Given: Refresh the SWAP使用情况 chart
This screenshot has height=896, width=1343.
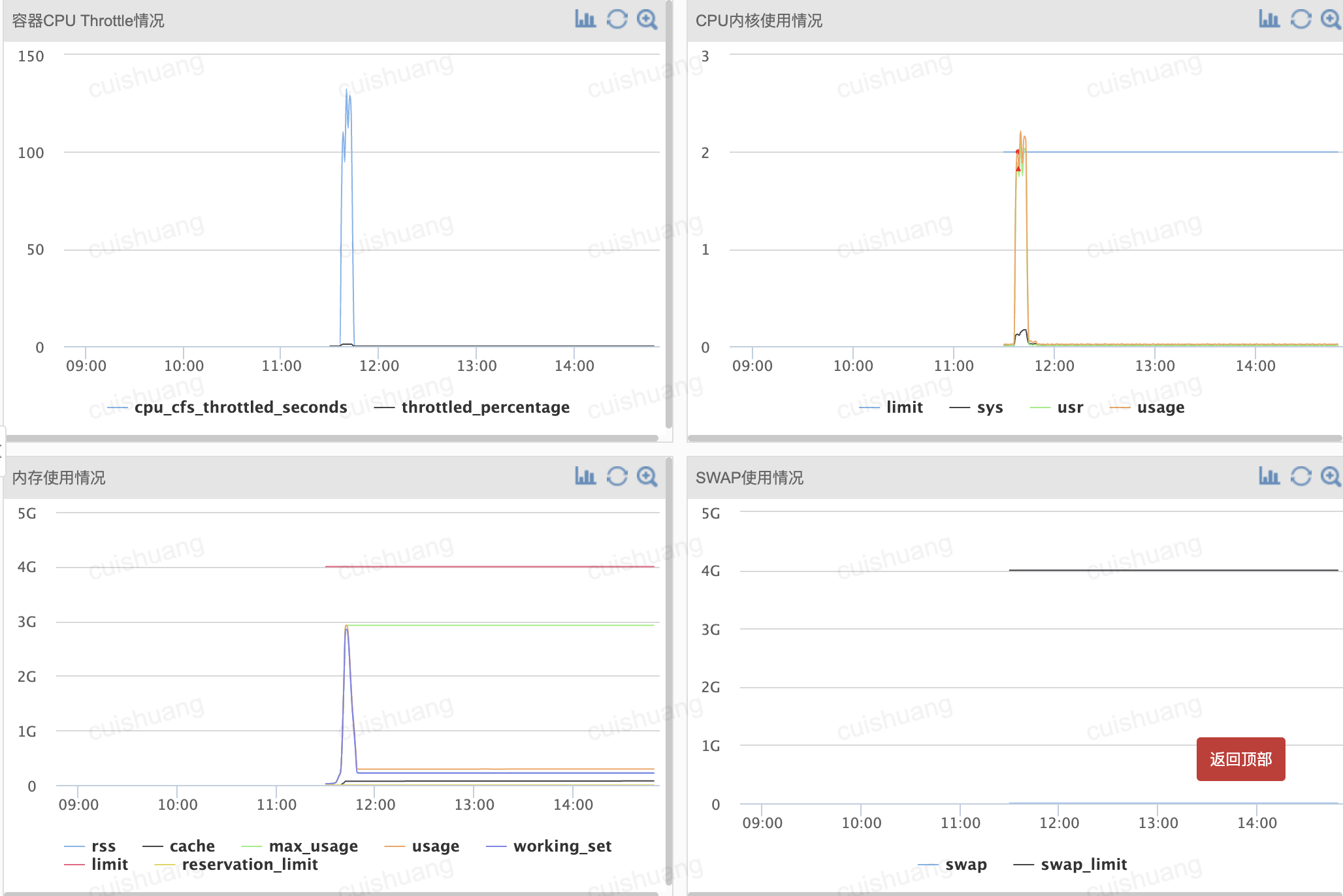Looking at the screenshot, I should (x=1301, y=477).
